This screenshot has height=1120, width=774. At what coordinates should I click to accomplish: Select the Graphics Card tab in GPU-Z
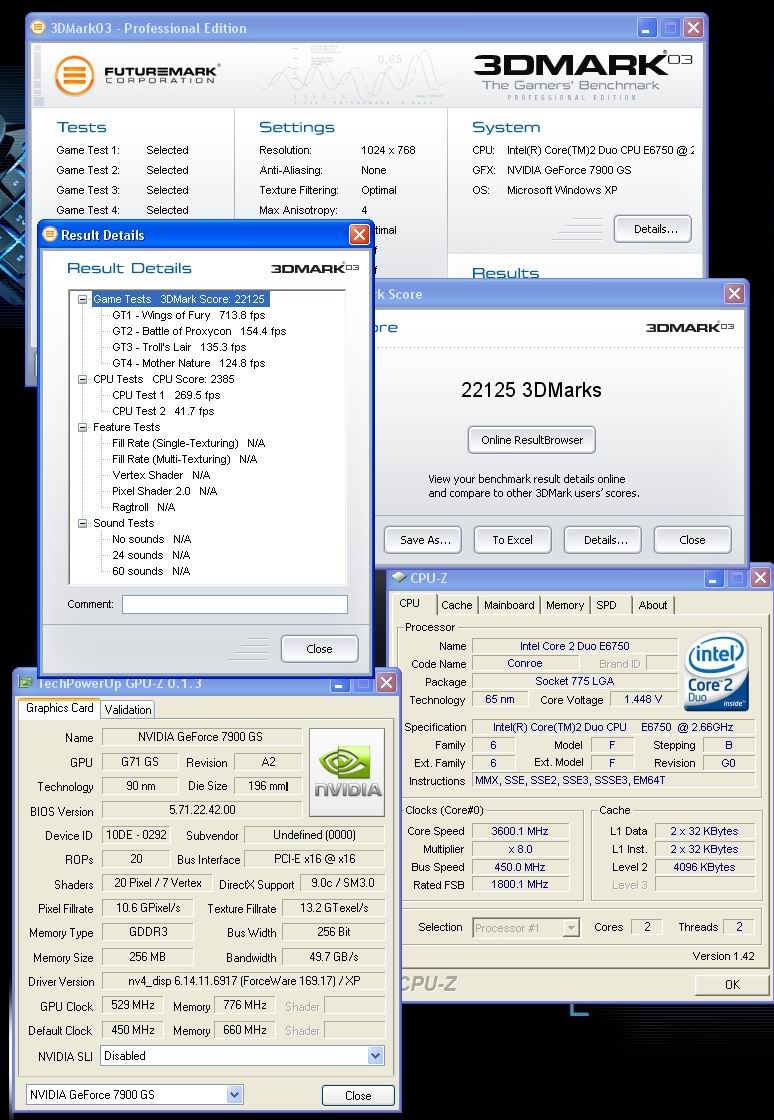60,708
